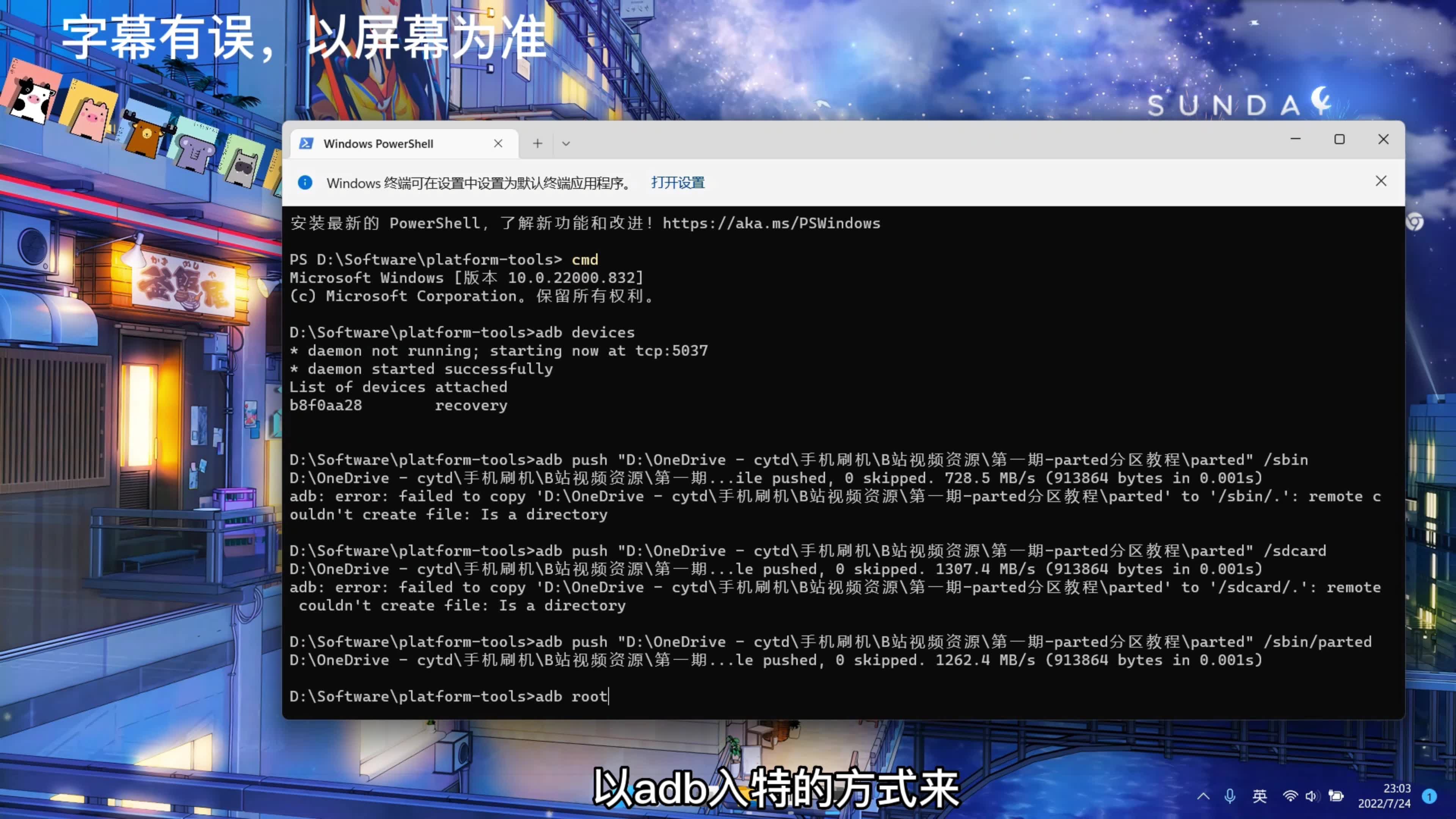This screenshot has width=1456, height=819.
Task: Expand the new tab profile dropdown
Action: coord(566,144)
